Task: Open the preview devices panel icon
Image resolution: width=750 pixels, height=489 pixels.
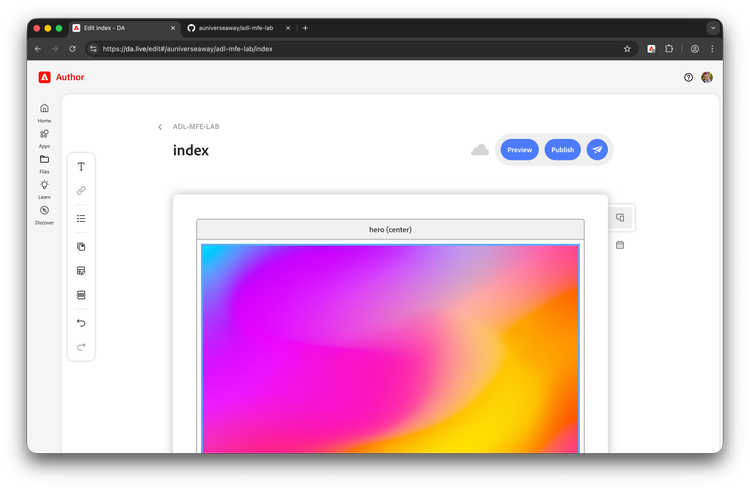Action: (620, 217)
